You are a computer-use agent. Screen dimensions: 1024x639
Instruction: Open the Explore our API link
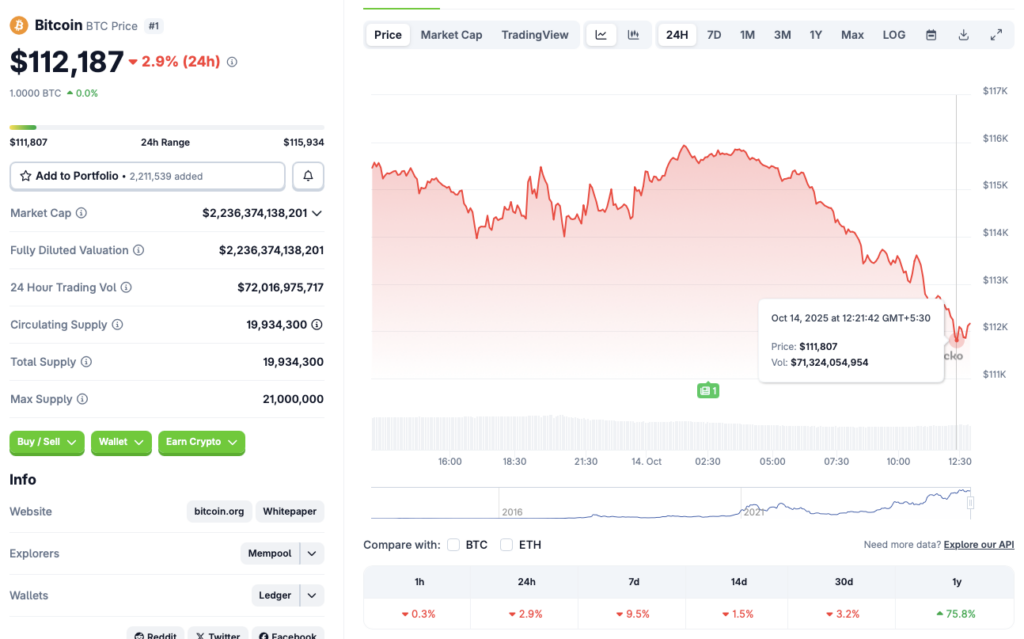tap(978, 545)
